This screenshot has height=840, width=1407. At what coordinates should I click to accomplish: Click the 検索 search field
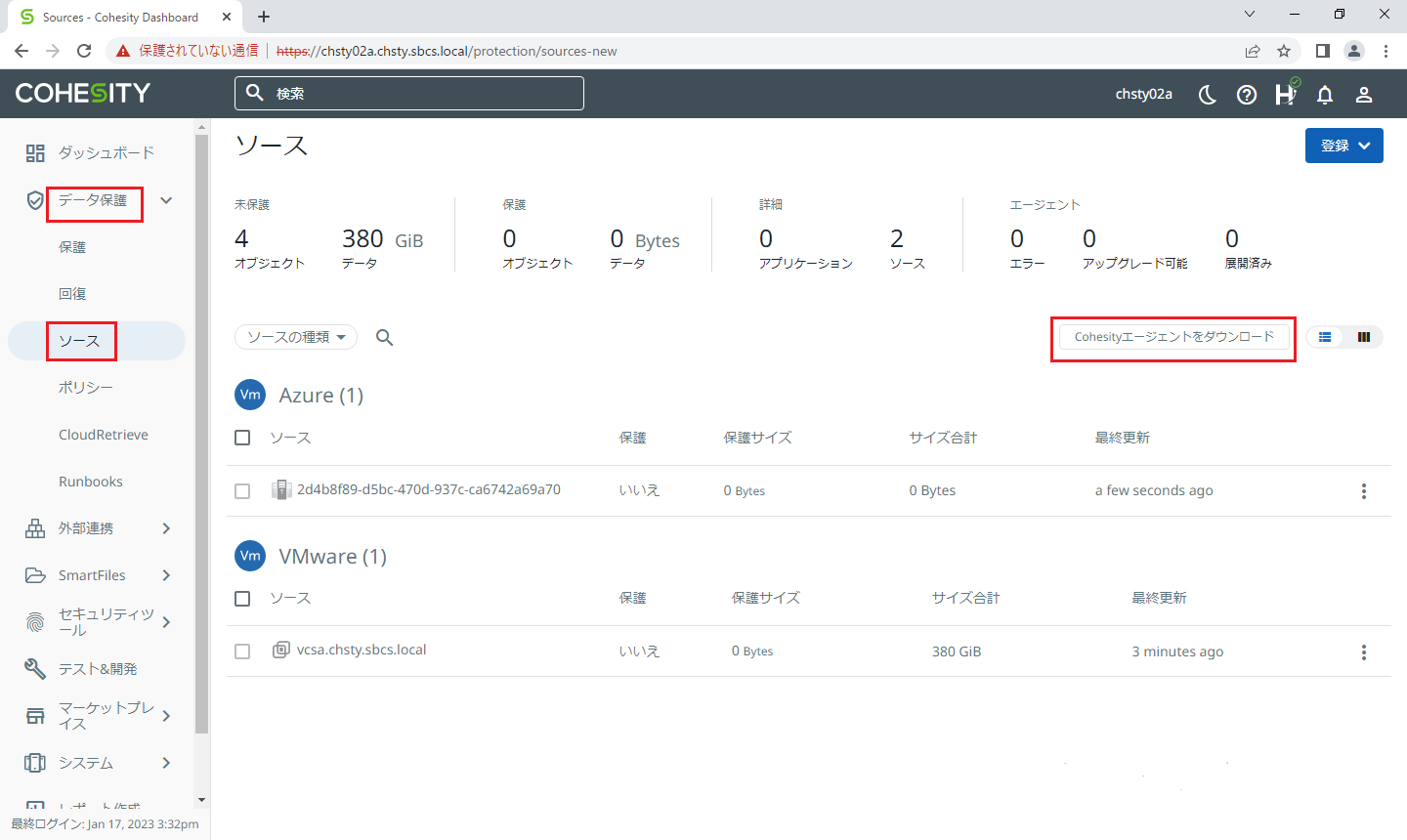[409, 93]
